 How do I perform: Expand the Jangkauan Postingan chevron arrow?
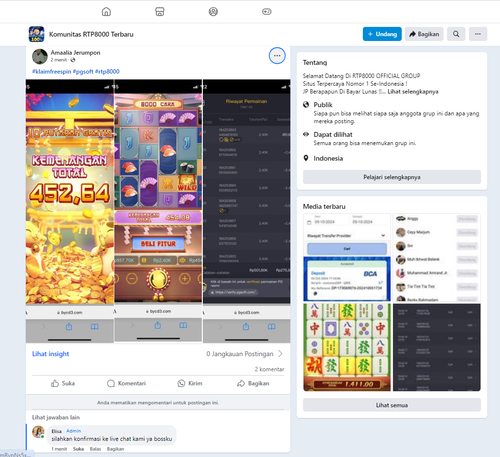[280, 354]
